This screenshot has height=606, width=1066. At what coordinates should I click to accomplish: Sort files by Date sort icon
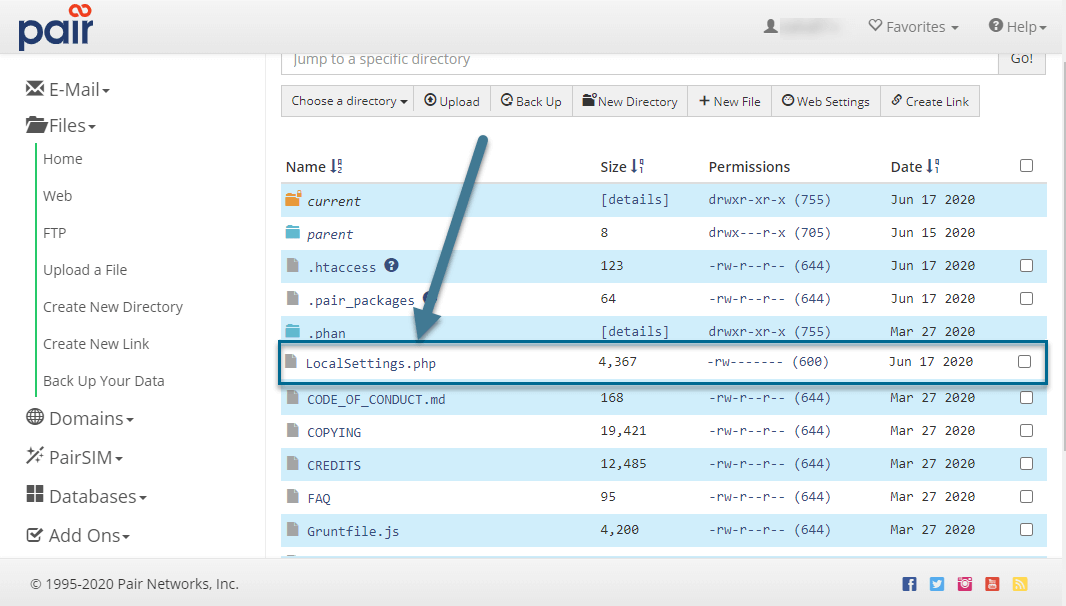934,167
